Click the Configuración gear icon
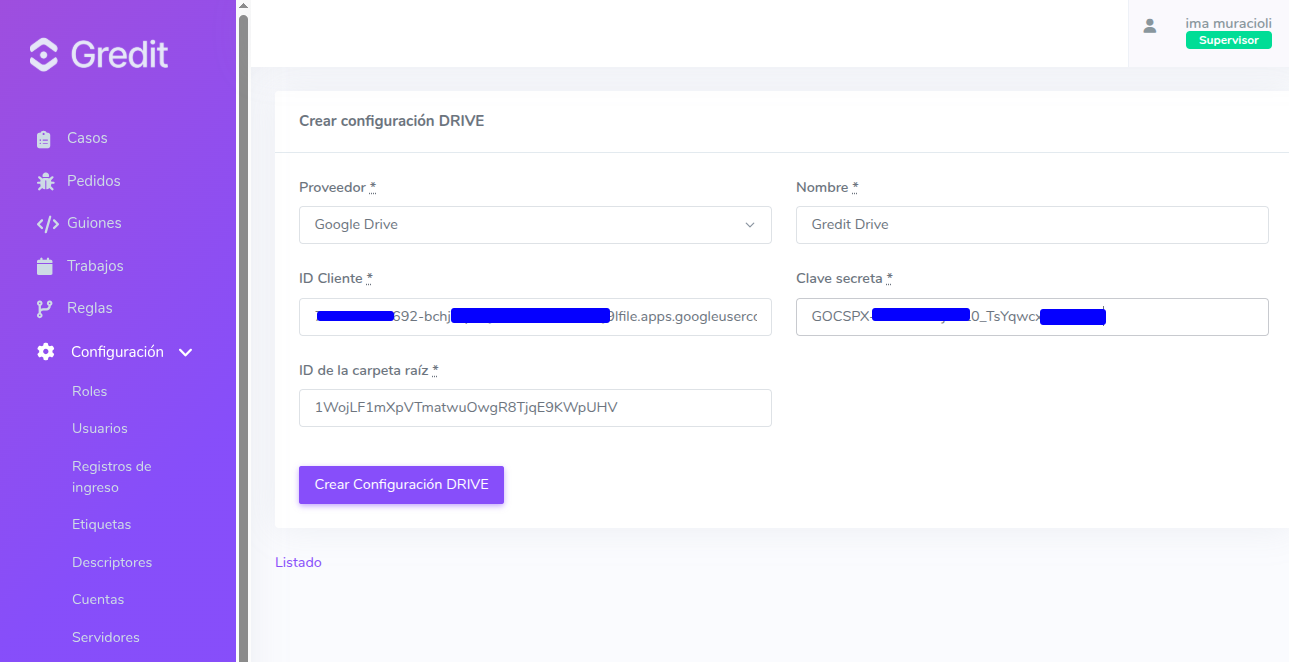This screenshot has height=662, width=1289. 46,352
